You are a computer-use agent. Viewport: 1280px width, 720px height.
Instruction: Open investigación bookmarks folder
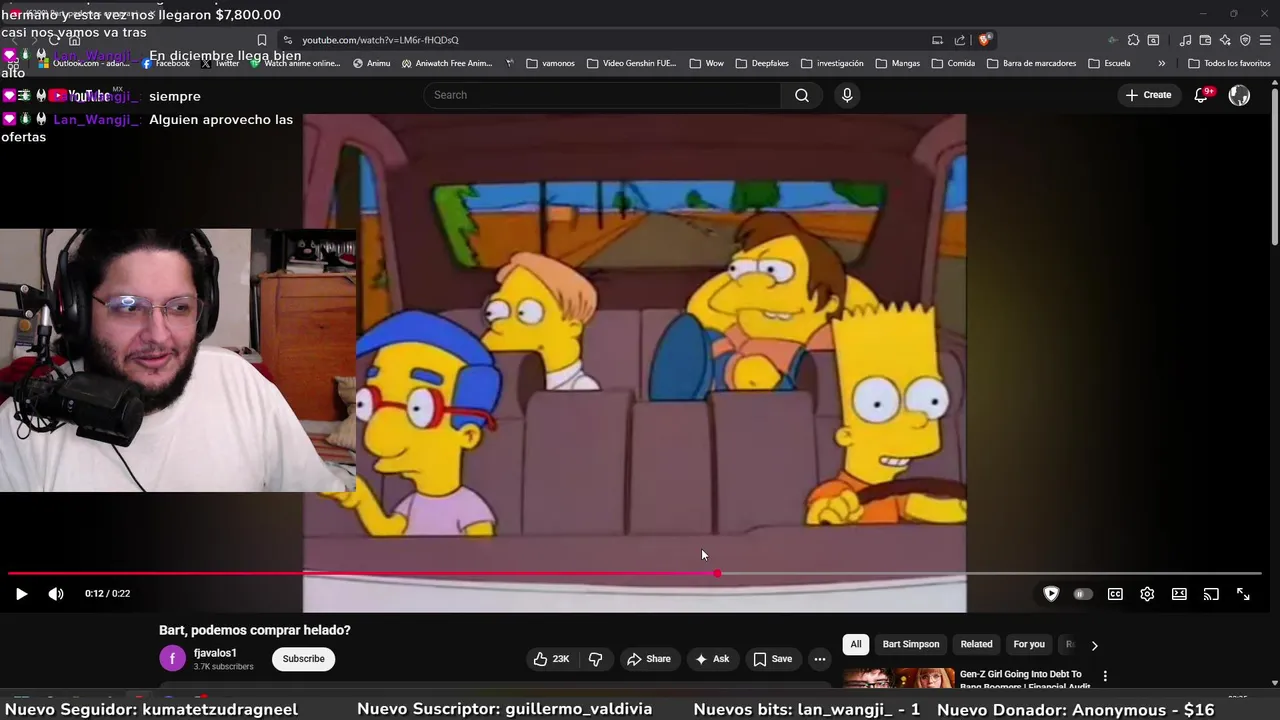pos(832,63)
